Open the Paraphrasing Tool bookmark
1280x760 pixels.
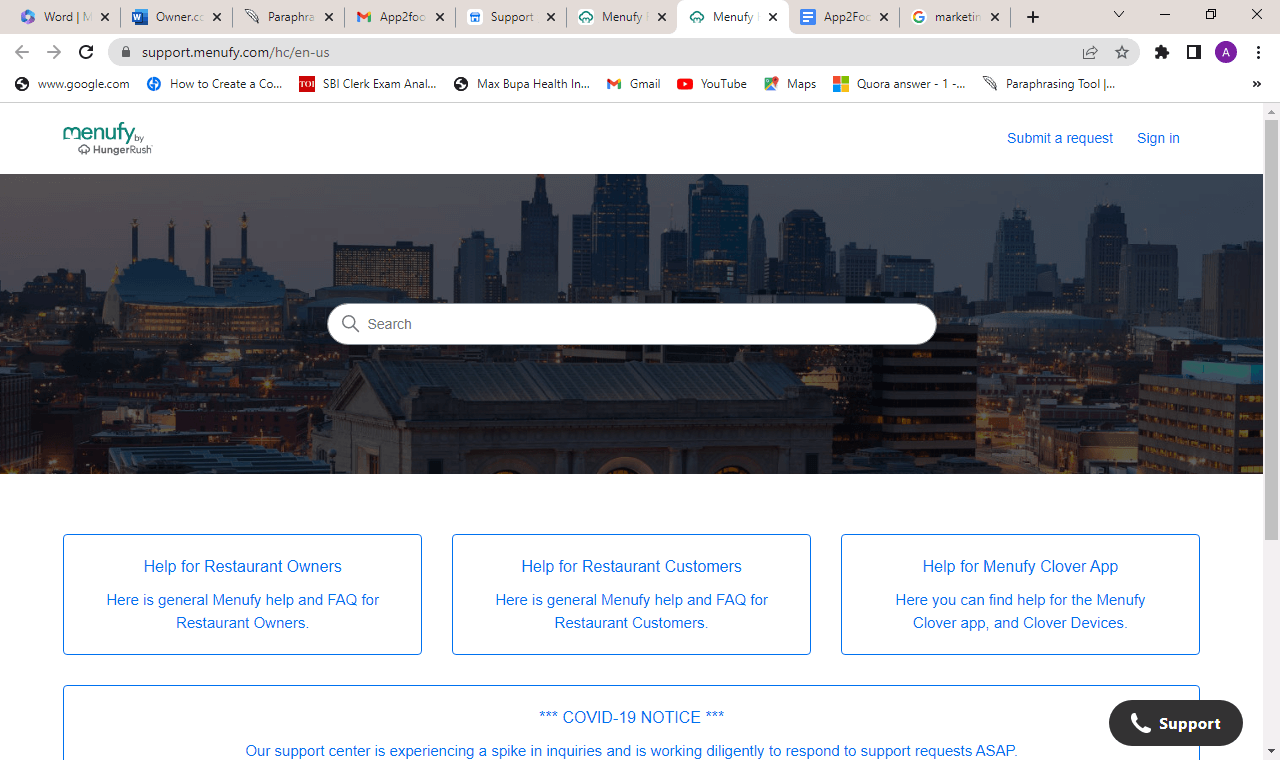coord(1049,84)
